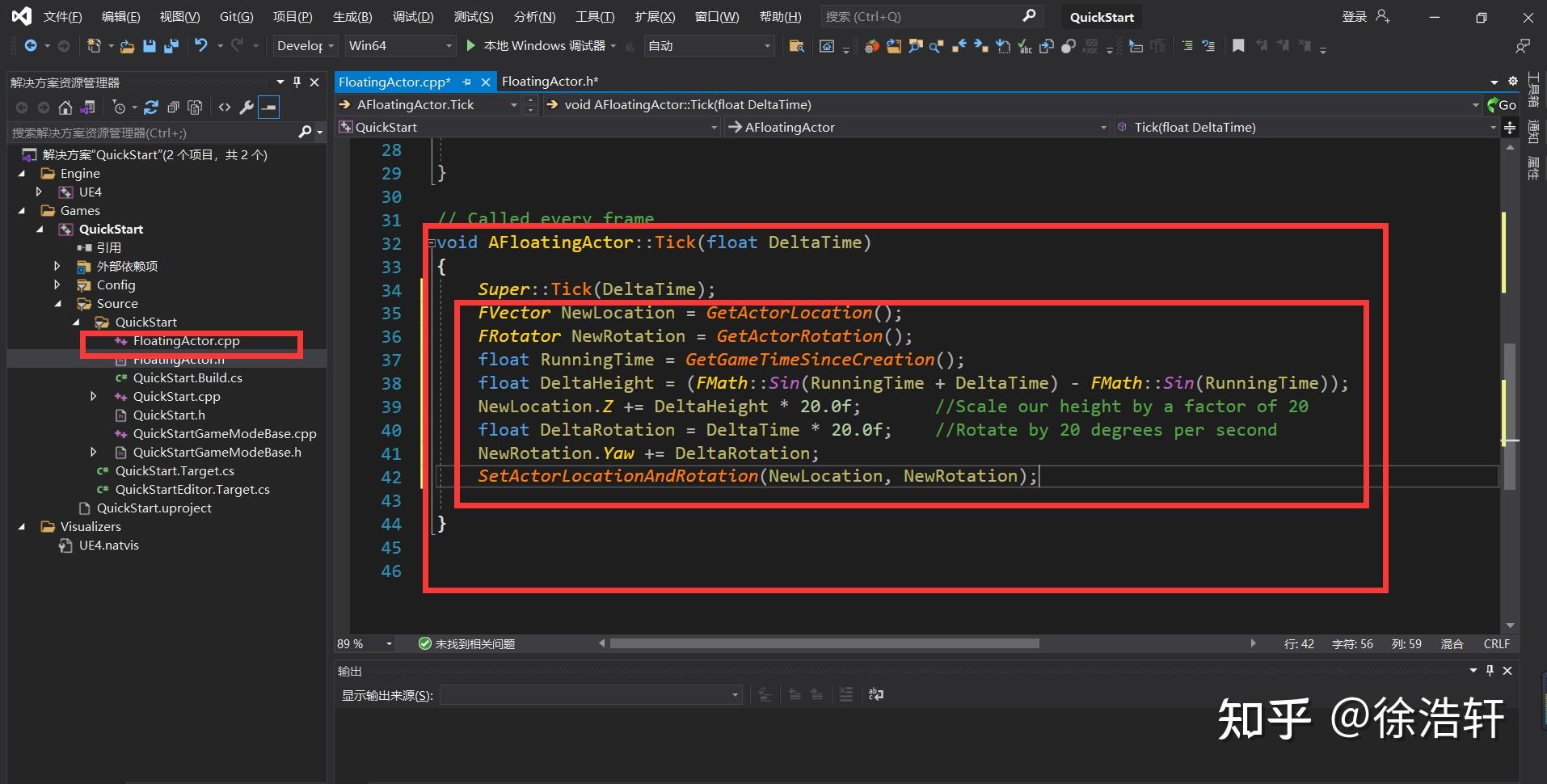Click Pending Changes Filter clock icon
Image resolution: width=1547 pixels, height=784 pixels.
[119, 107]
